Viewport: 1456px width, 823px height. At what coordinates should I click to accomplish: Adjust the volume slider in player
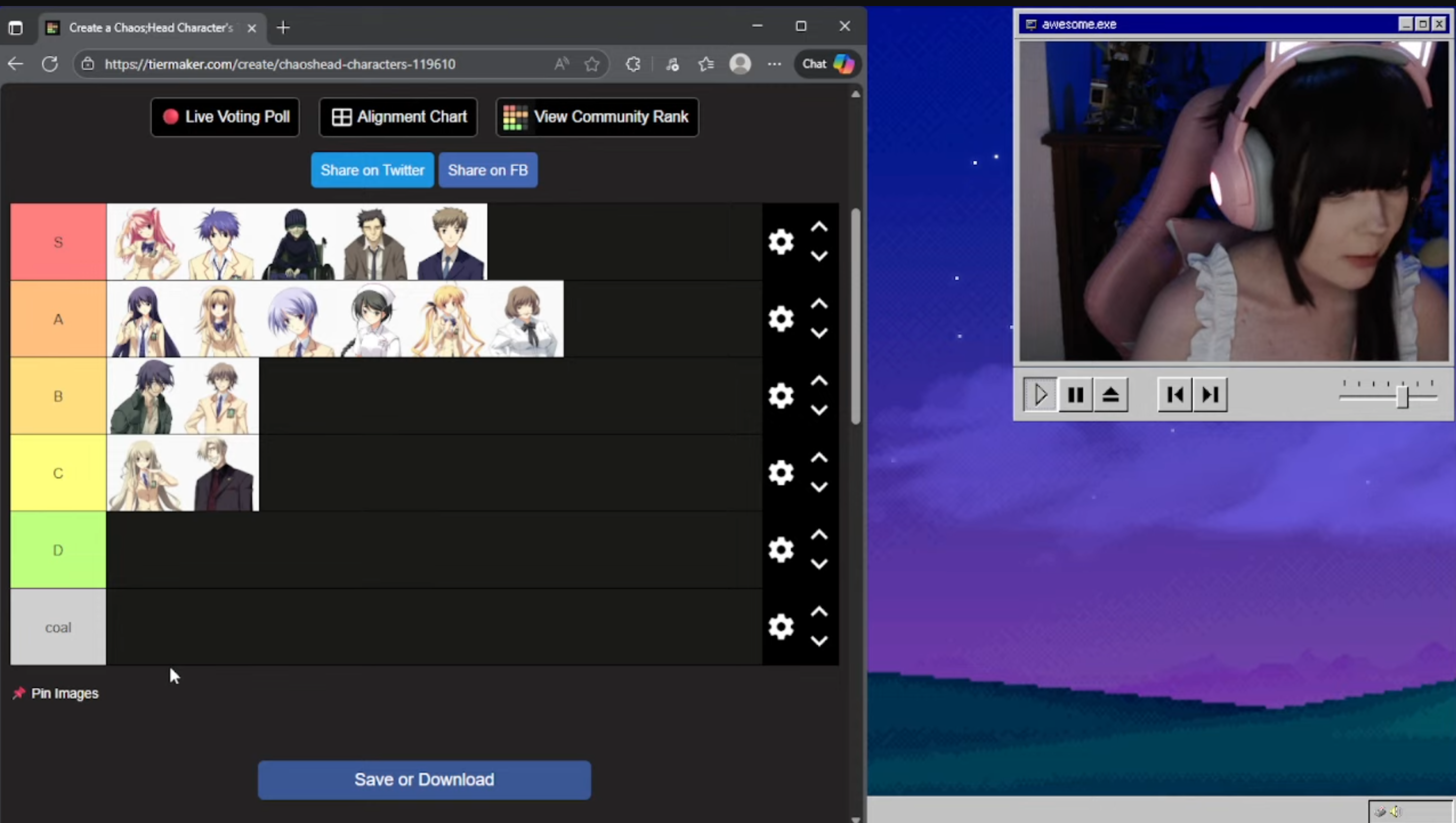point(1401,397)
